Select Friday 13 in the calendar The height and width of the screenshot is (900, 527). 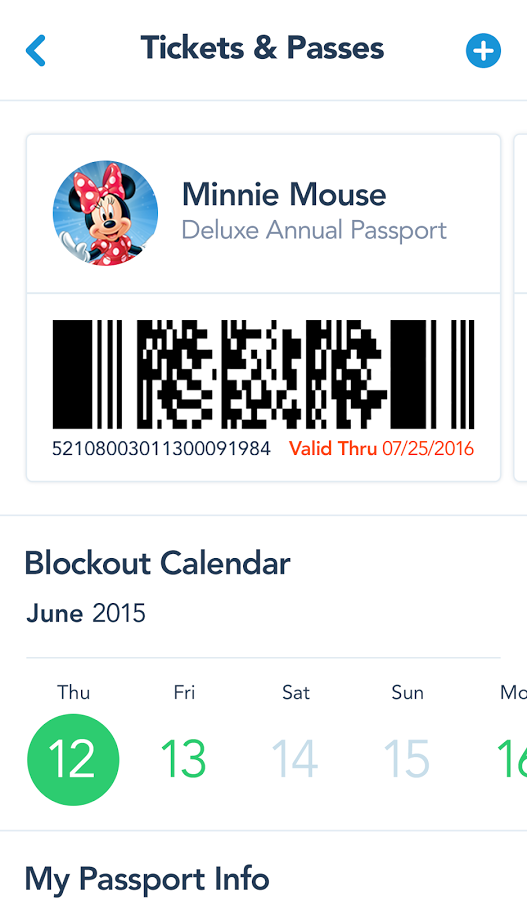pos(184,759)
